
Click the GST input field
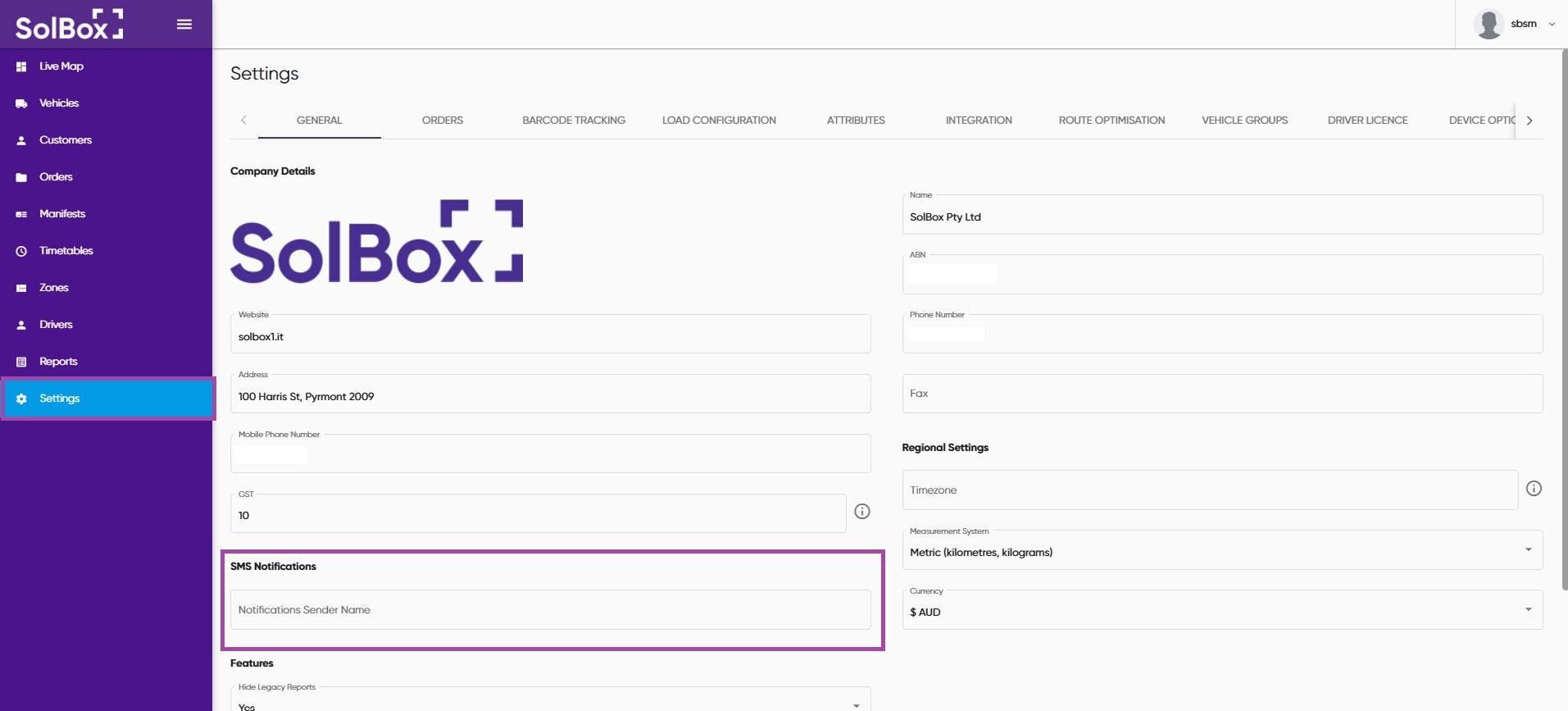pos(538,514)
